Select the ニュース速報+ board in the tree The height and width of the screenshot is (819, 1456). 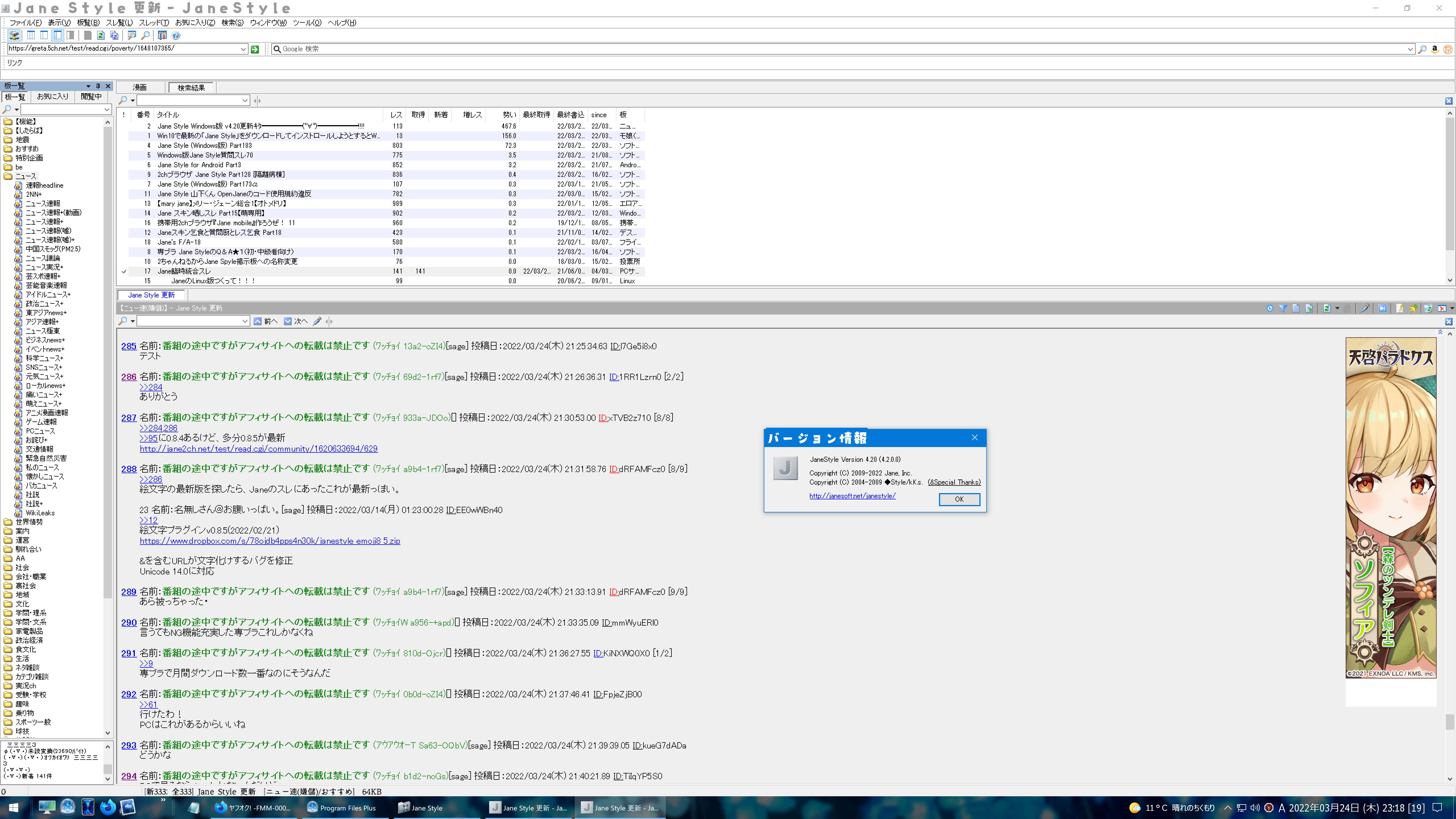pos(44,222)
